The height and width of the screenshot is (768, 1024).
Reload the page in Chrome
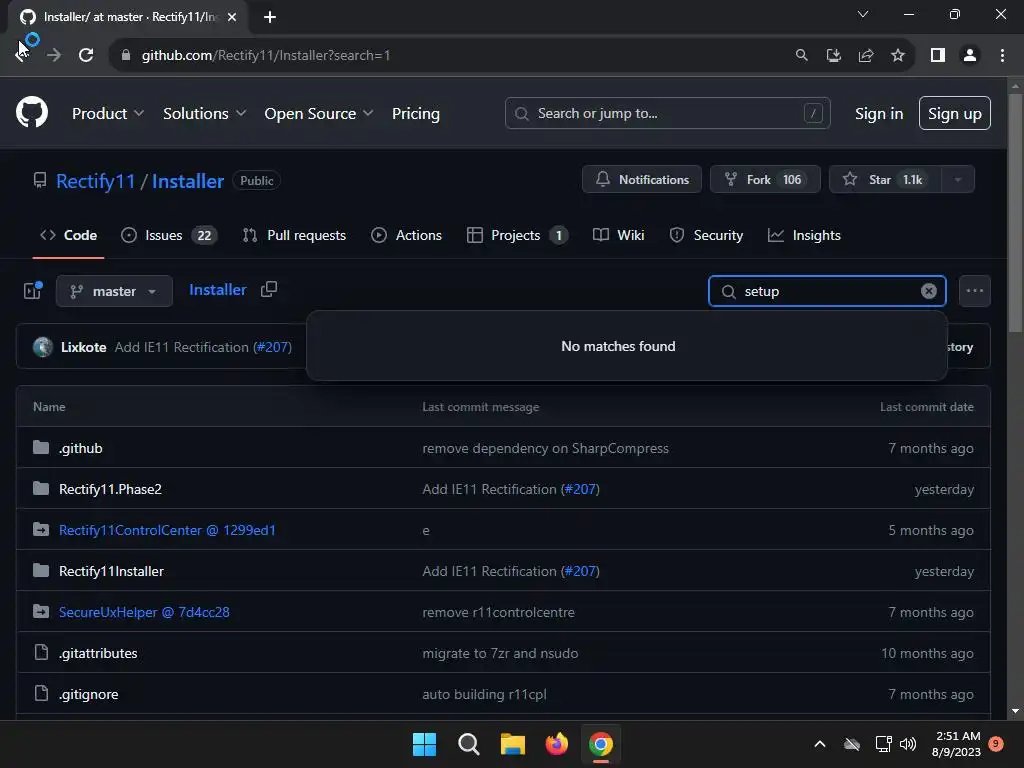[86, 55]
